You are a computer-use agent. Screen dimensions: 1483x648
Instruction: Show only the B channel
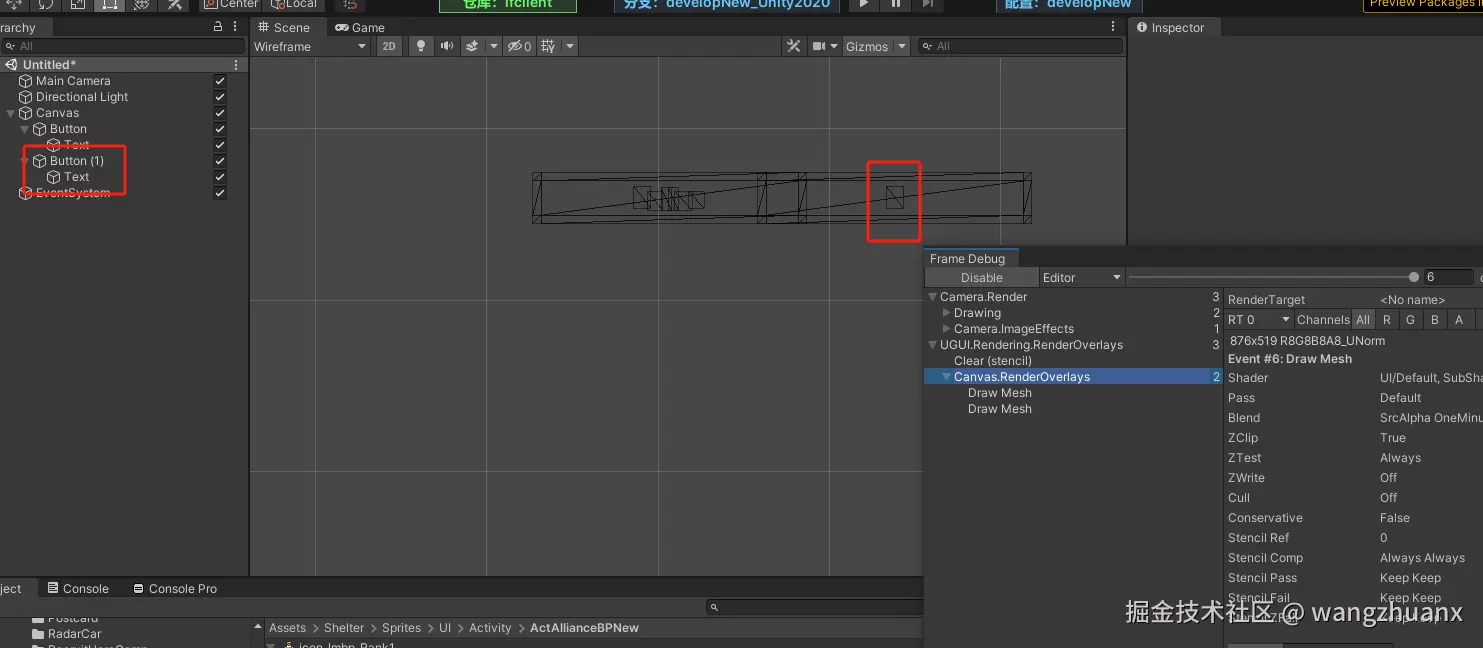pos(1435,320)
